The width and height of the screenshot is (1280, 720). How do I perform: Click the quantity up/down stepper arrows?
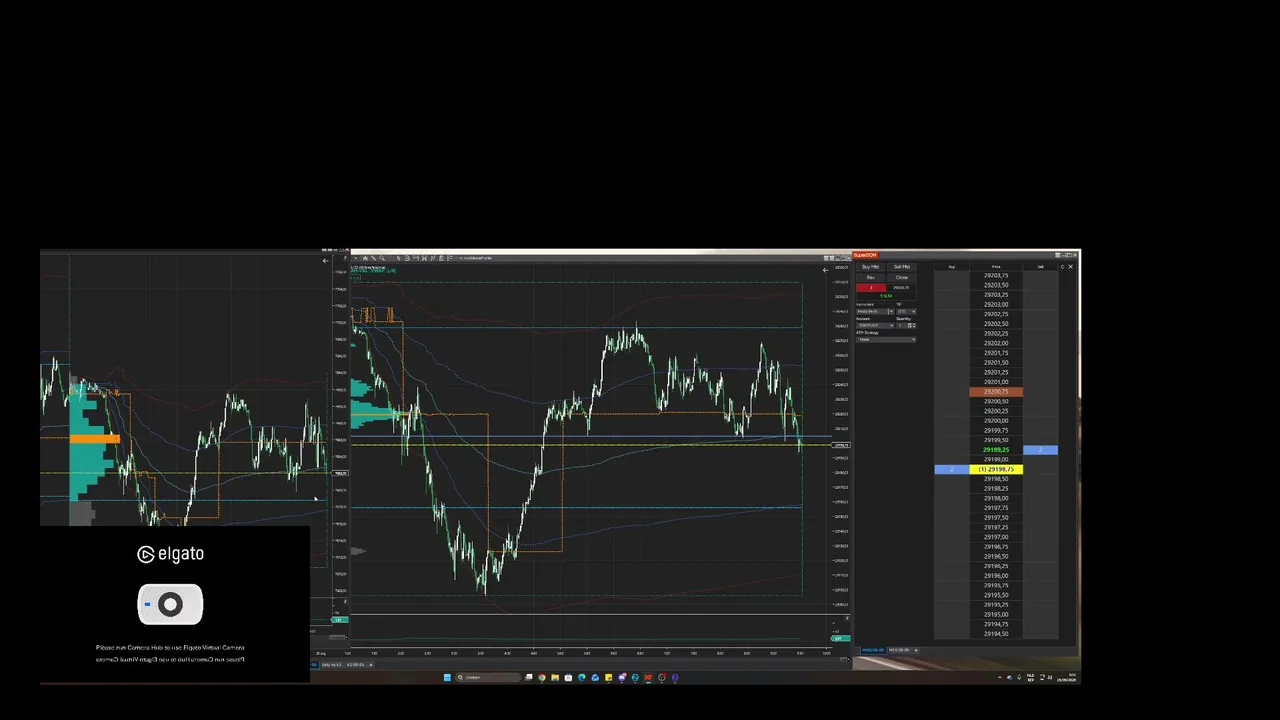(x=914, y=325)
